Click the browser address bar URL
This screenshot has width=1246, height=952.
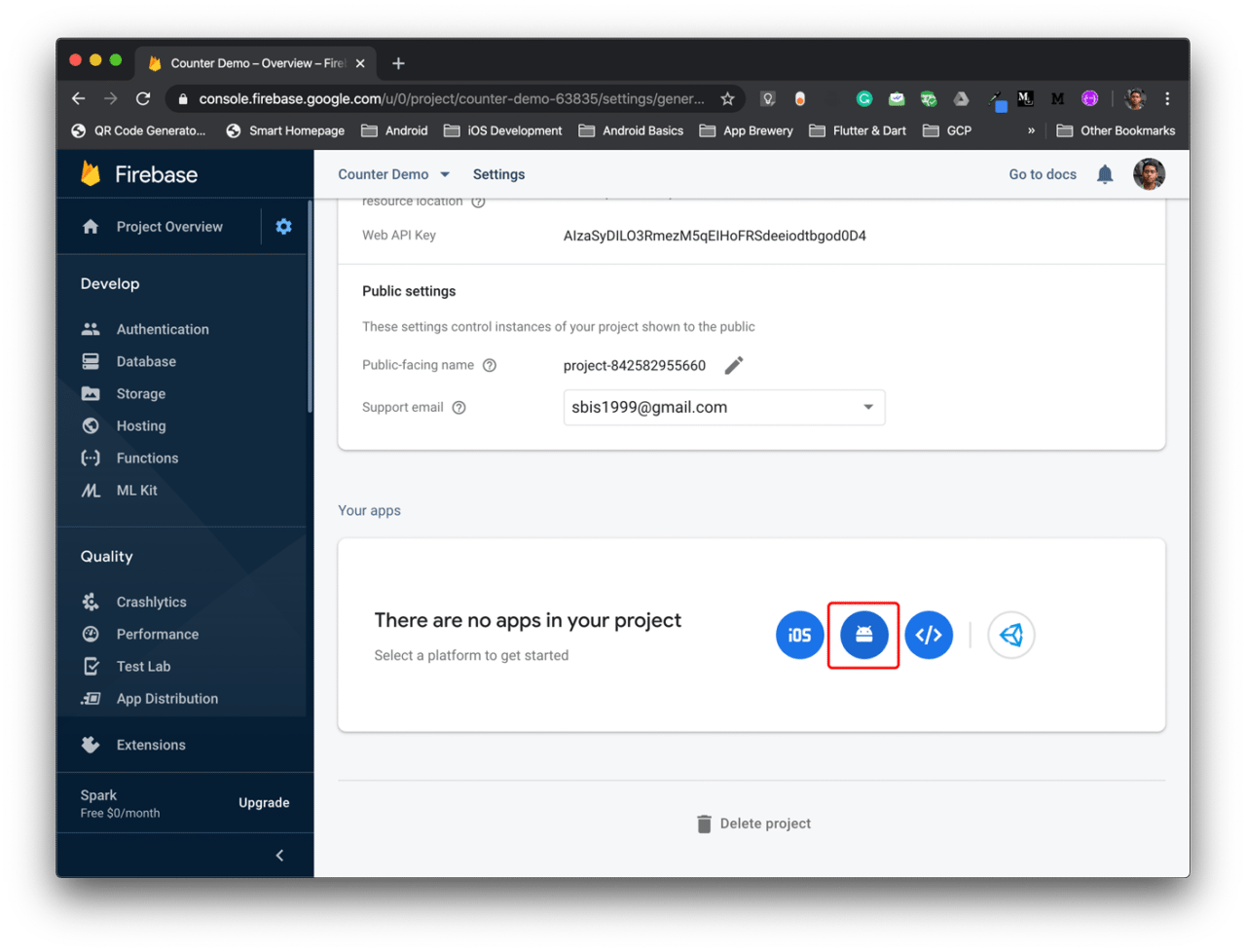coord(451,98)
